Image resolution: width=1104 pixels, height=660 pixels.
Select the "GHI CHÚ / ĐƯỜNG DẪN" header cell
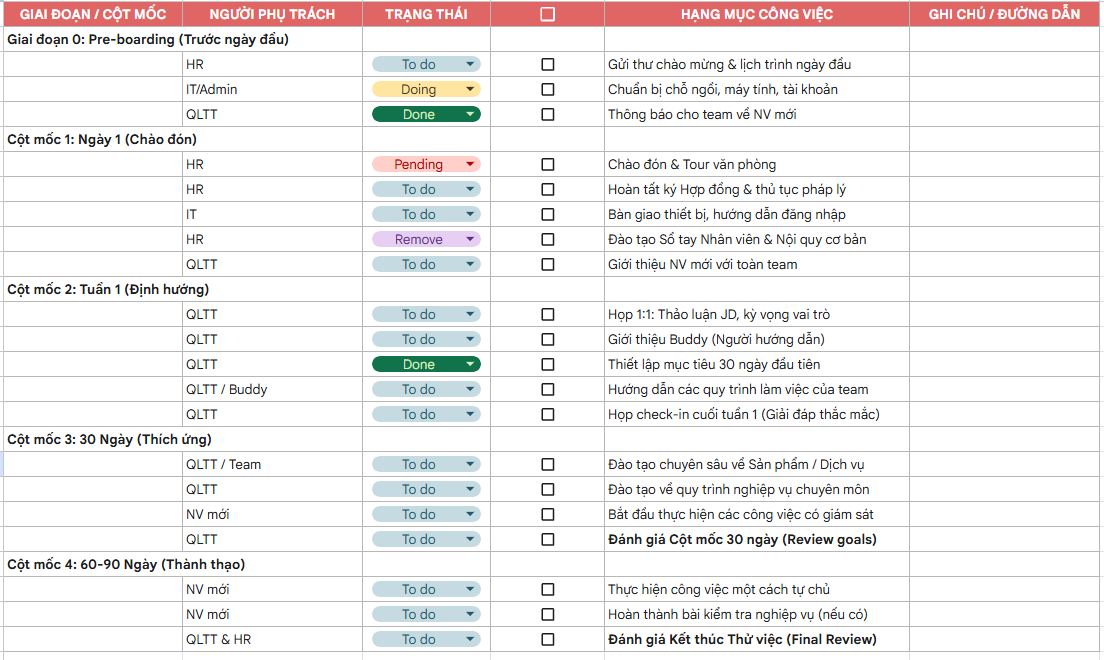pyautogui.click(x=1006, y=14)
